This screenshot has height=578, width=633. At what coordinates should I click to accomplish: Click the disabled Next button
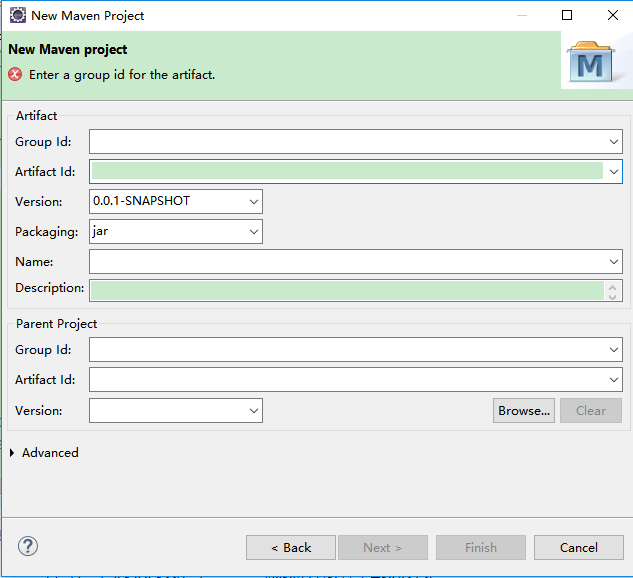click(x=383, y=548)
